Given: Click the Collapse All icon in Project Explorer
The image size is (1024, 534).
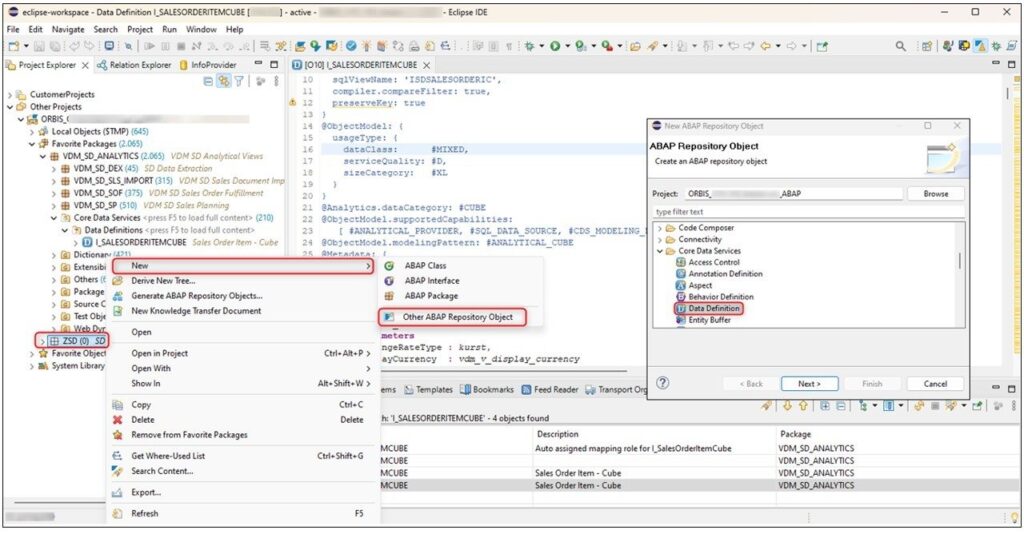Looking at the screenshot, I should [x=208, y=81].
